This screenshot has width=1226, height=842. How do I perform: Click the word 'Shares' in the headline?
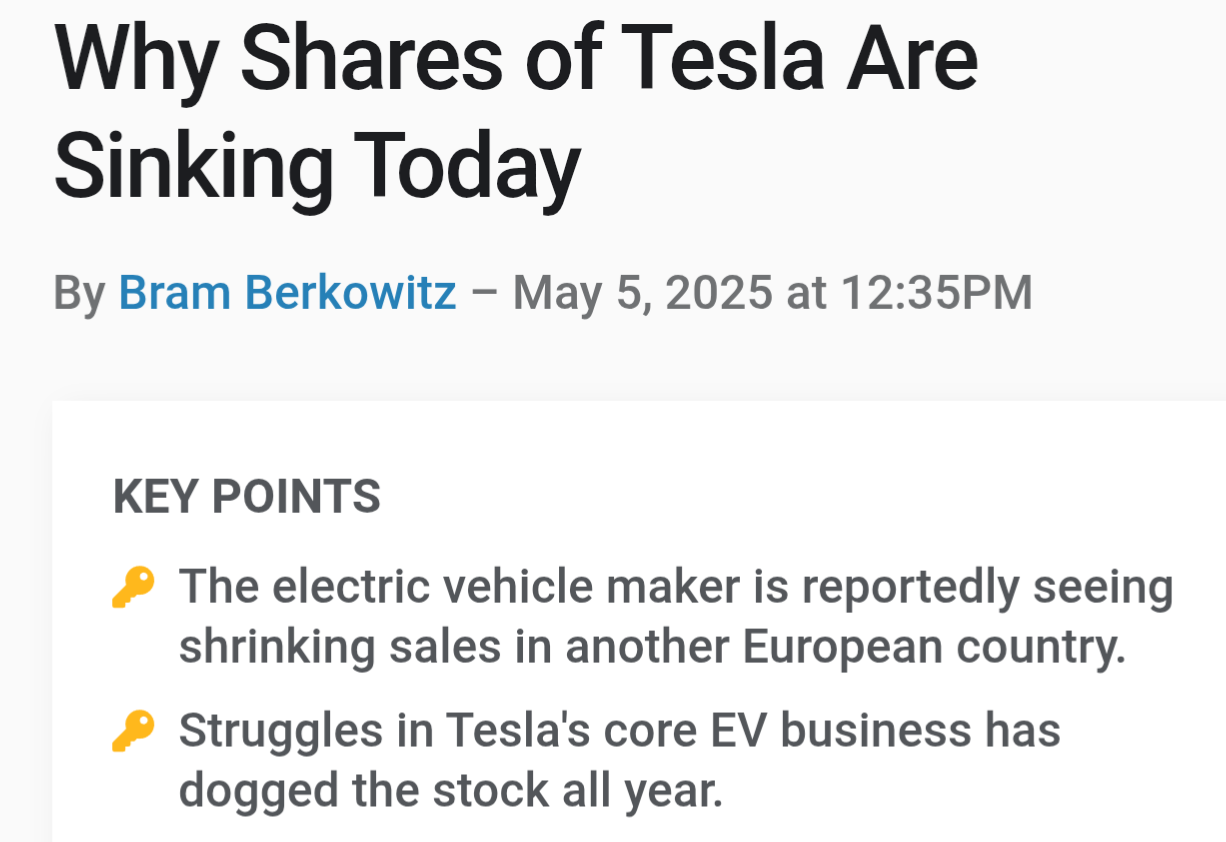coord(371,57)
